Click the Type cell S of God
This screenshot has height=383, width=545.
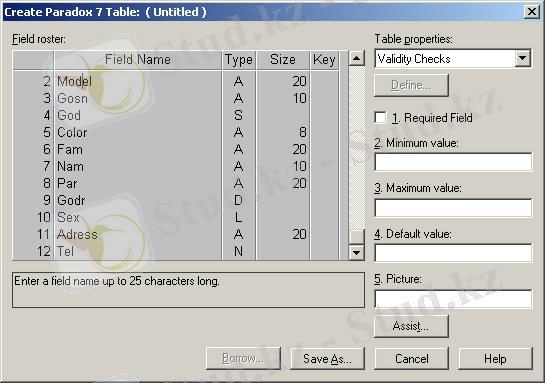[239, 115]
